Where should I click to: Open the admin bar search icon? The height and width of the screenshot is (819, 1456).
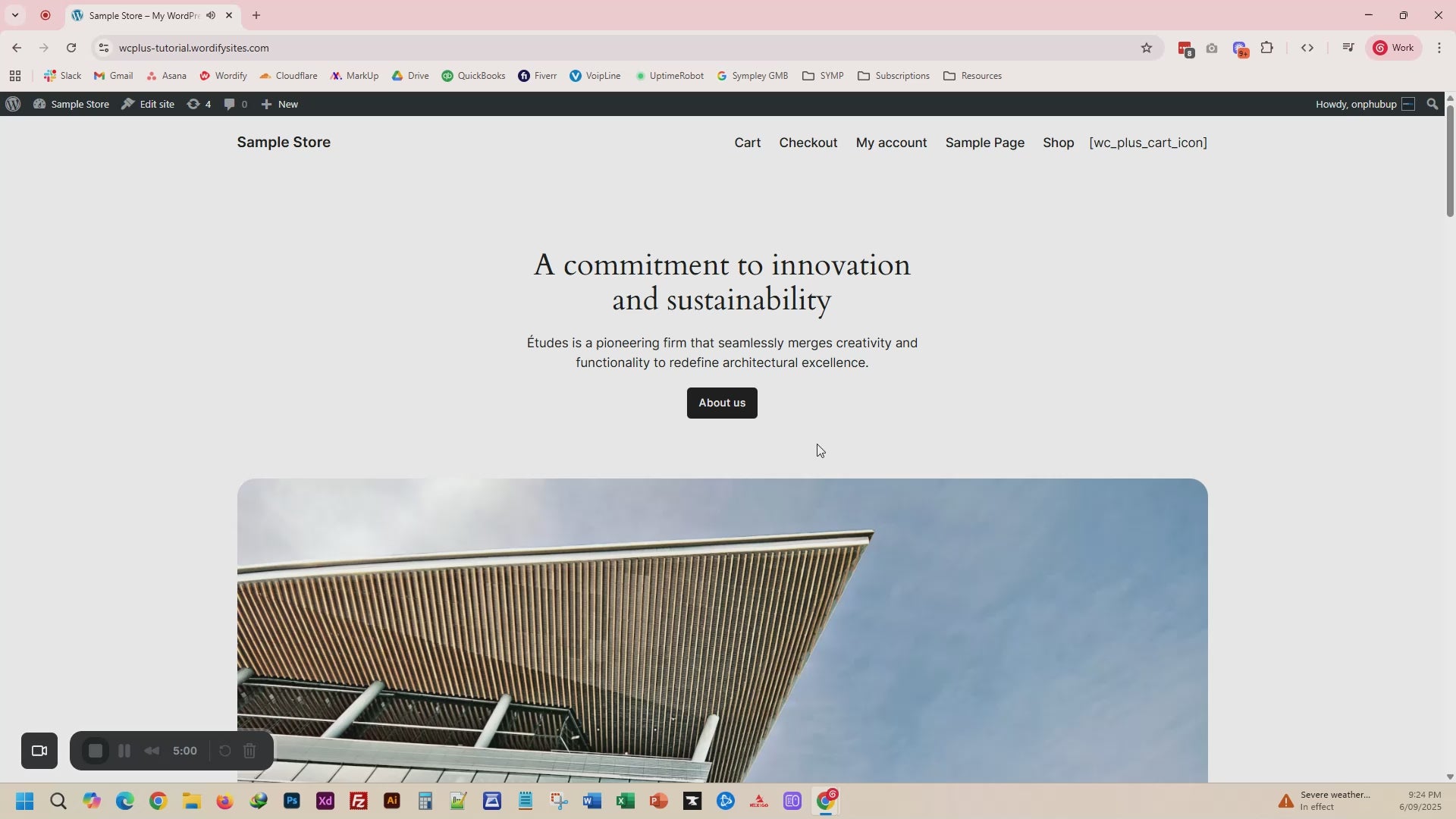[1432, 104]
